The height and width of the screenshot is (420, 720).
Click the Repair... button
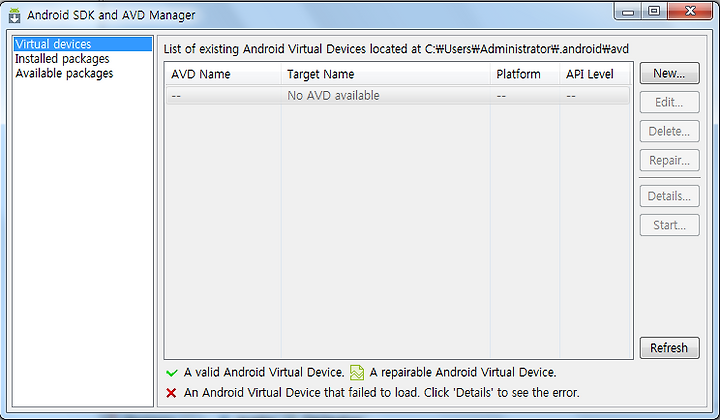pos(669,160)
